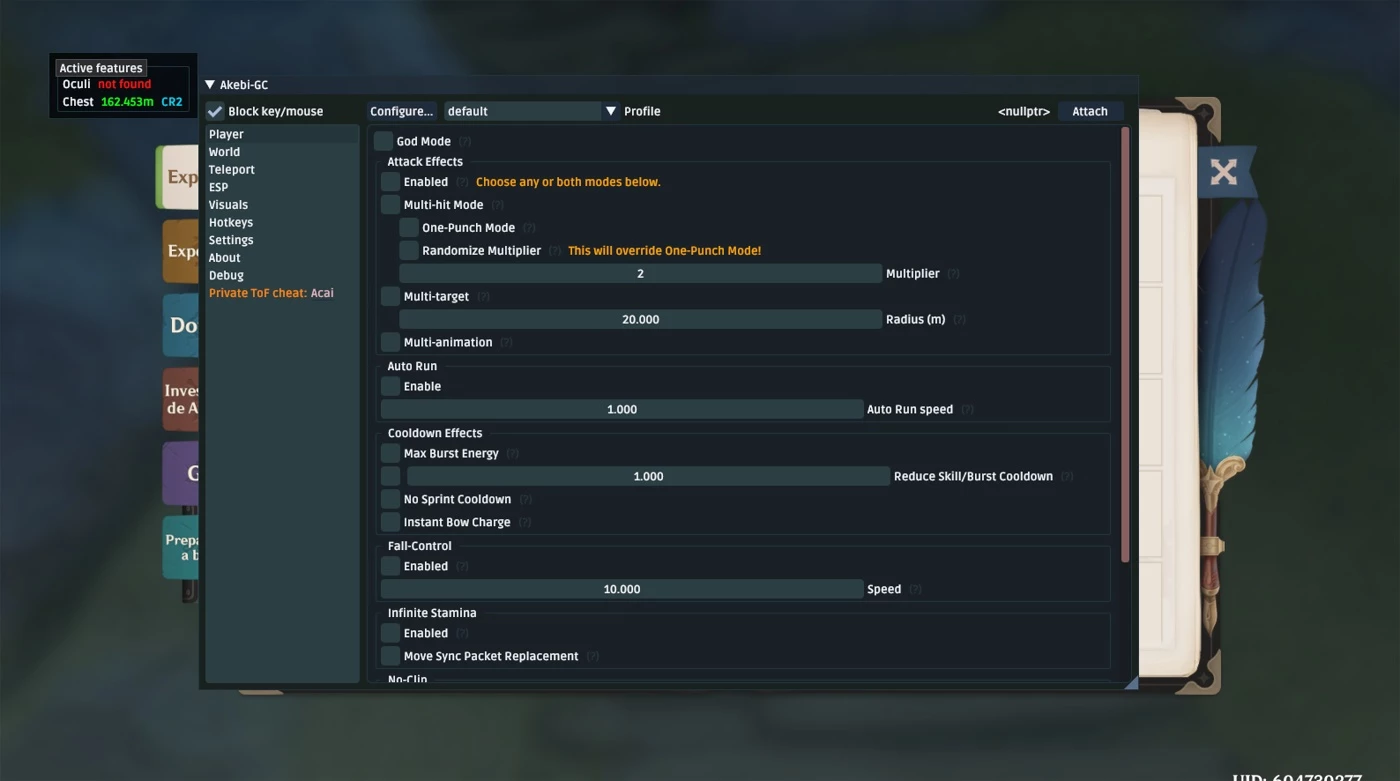Viewport: 1400px width, 781px height.
Task: Tick the God Mode checkbox
Action: click(383, 141)
